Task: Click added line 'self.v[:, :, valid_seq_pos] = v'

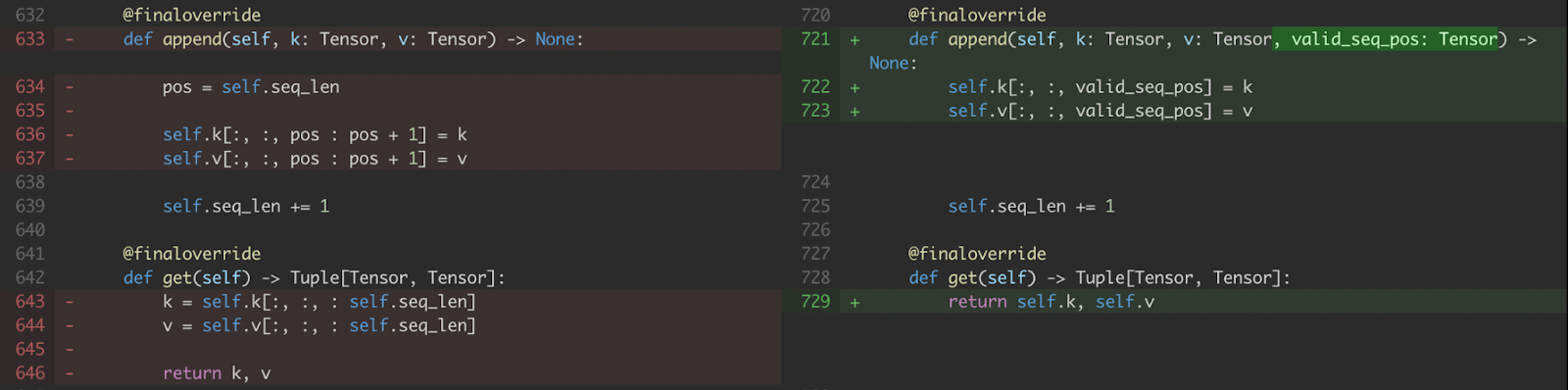Action: point(1101,111)
